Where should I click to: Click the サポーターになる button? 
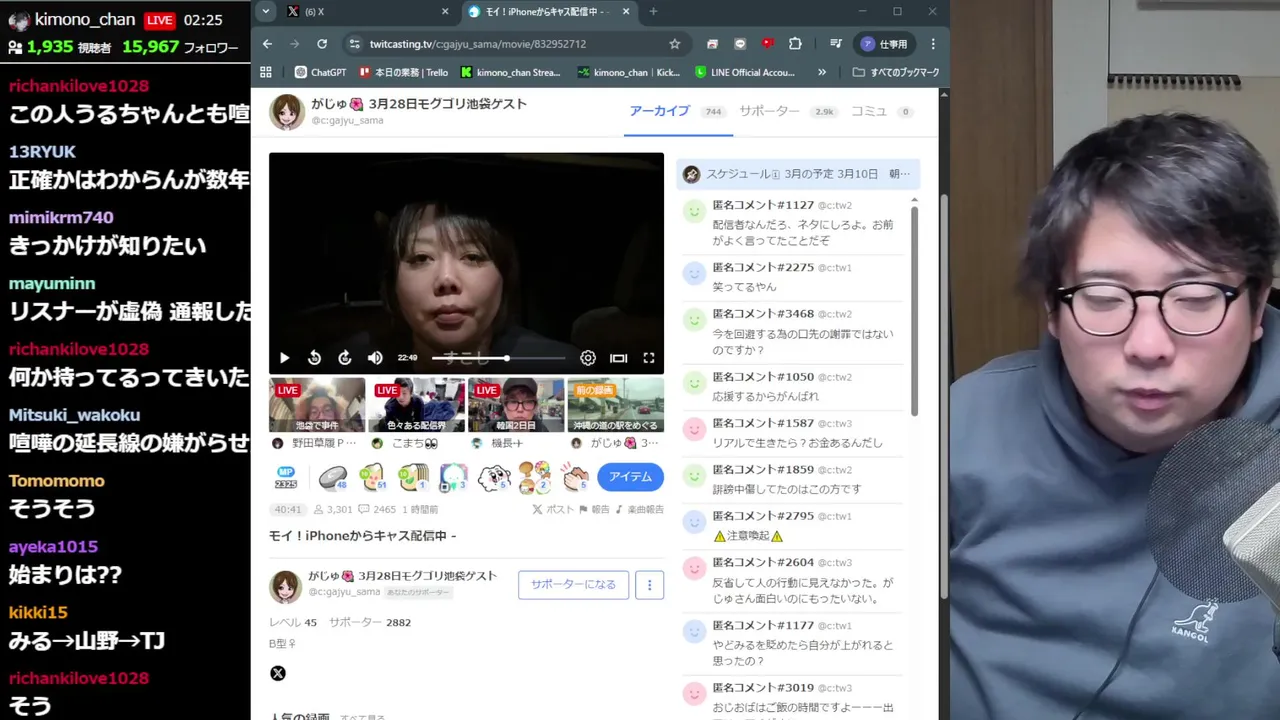click(x=573, y=584)
